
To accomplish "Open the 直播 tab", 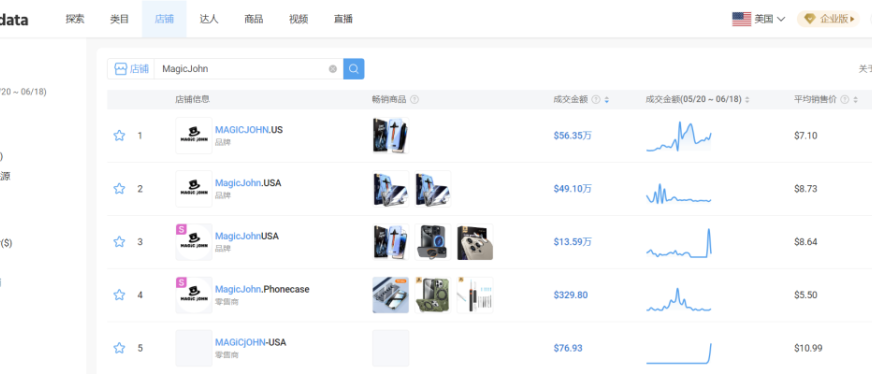I will pos(343,19).
